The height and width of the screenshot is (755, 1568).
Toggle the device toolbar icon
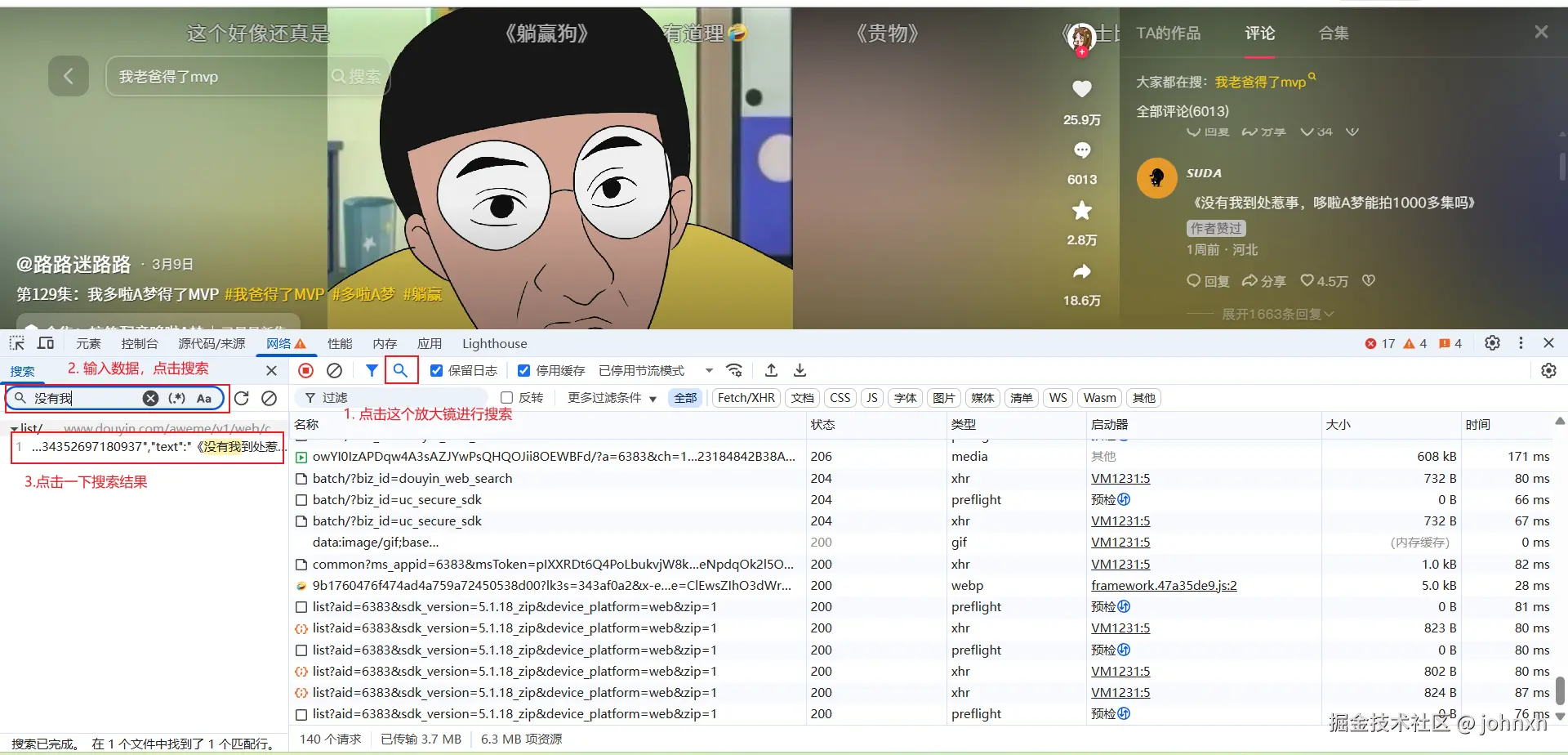pos(46,343)
